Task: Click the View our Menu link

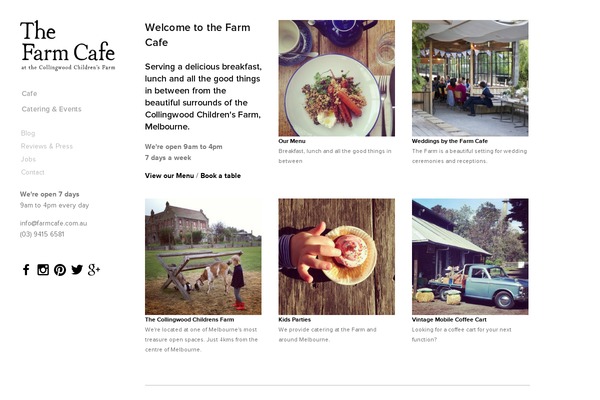Action: pyautogui.click(x=169, y=176)
